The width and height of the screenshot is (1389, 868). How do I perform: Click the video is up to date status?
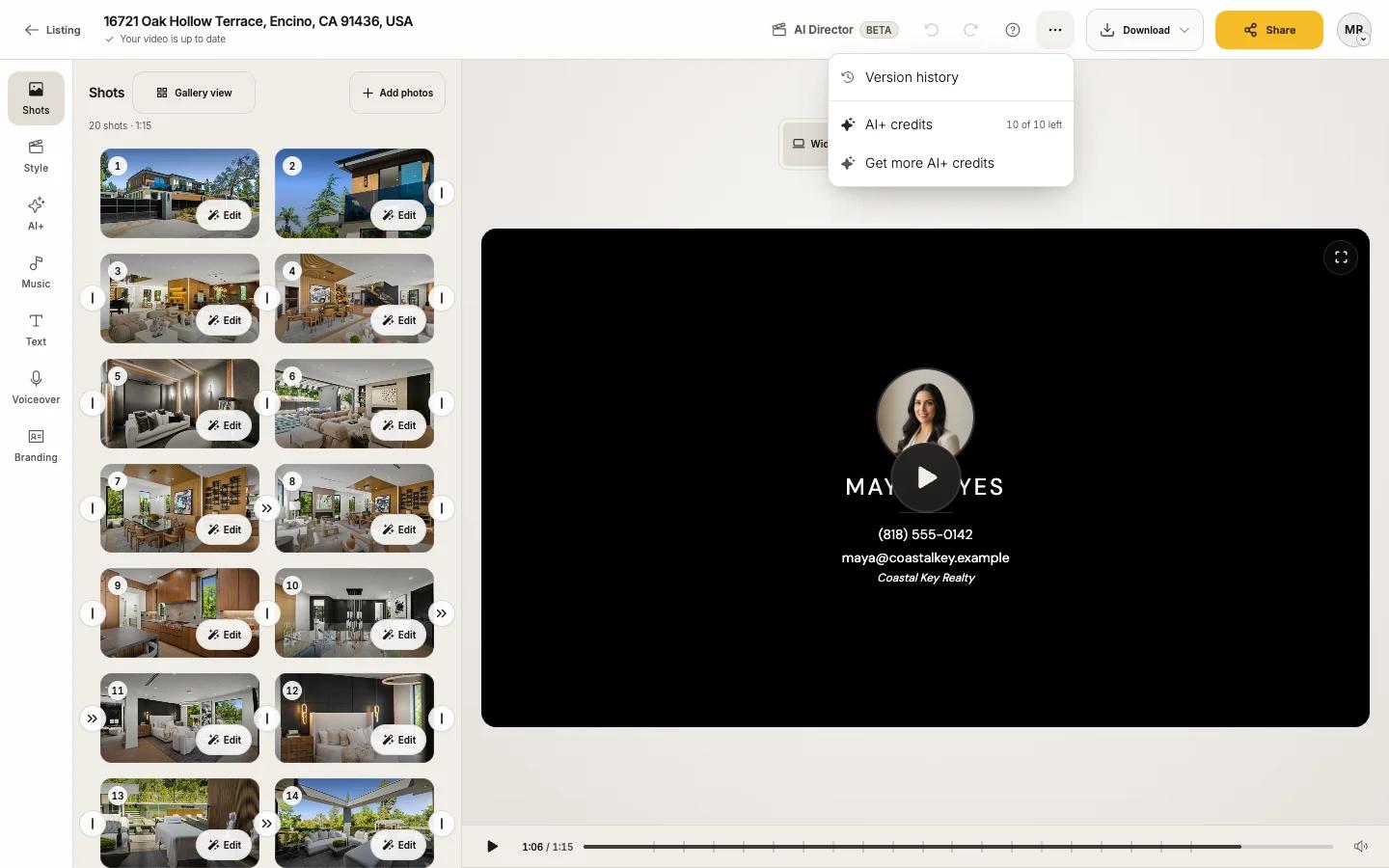pos(165,40)
